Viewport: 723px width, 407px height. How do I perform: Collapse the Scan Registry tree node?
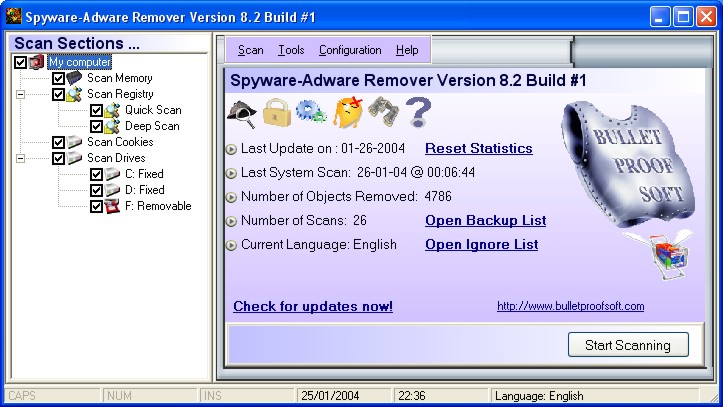click(x=20, y=94)
